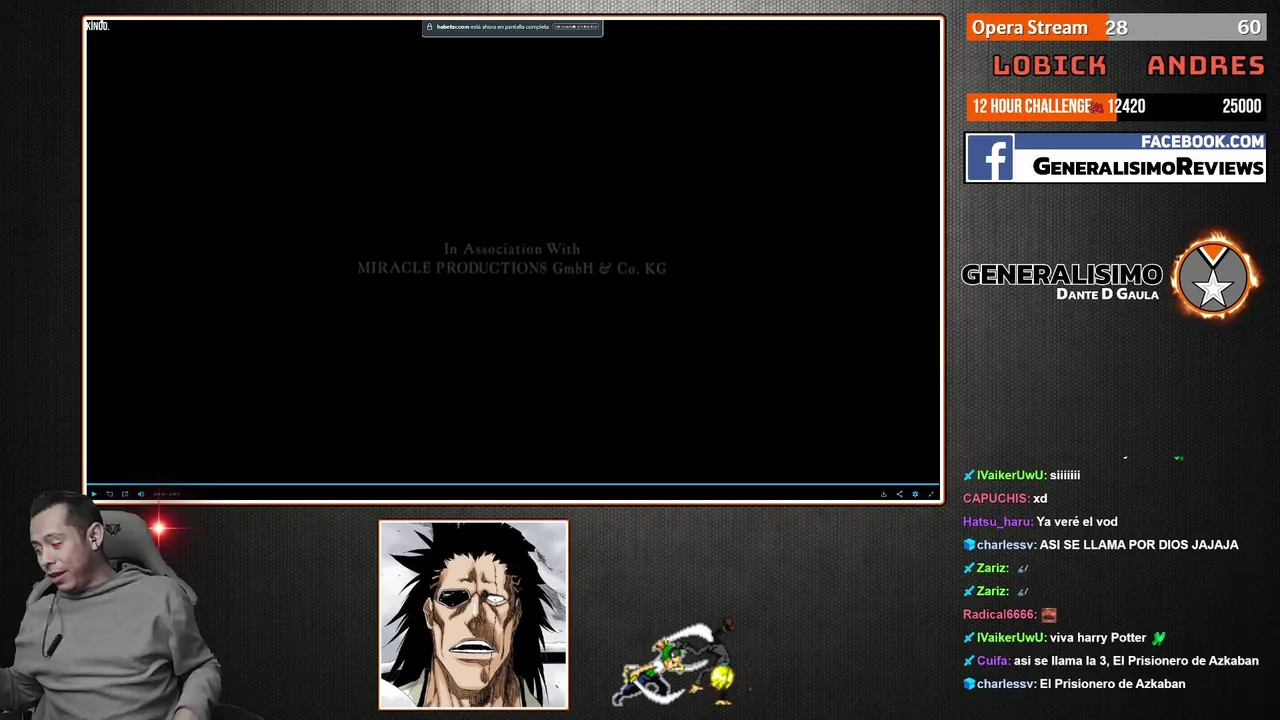Click the lock icon in fullscreen notification
Image resolution: width=1280 pixels, height=720 pixels.
[x=430, y=27]
